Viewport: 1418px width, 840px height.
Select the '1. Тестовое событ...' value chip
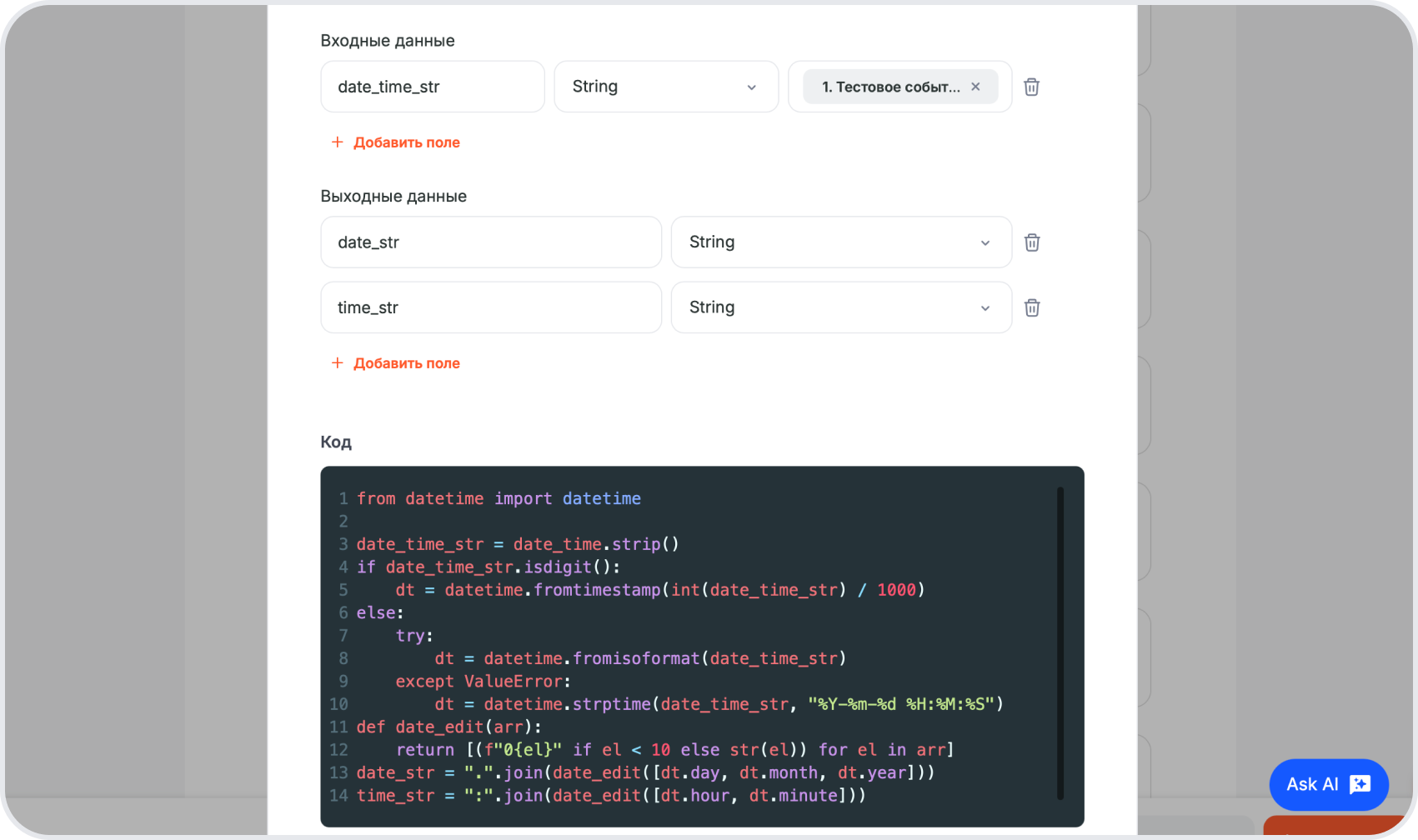889,87
